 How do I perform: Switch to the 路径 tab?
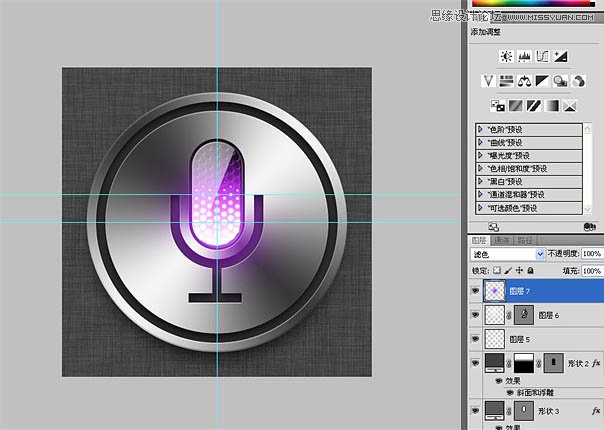pyautogui.click(x=525, y=240)
